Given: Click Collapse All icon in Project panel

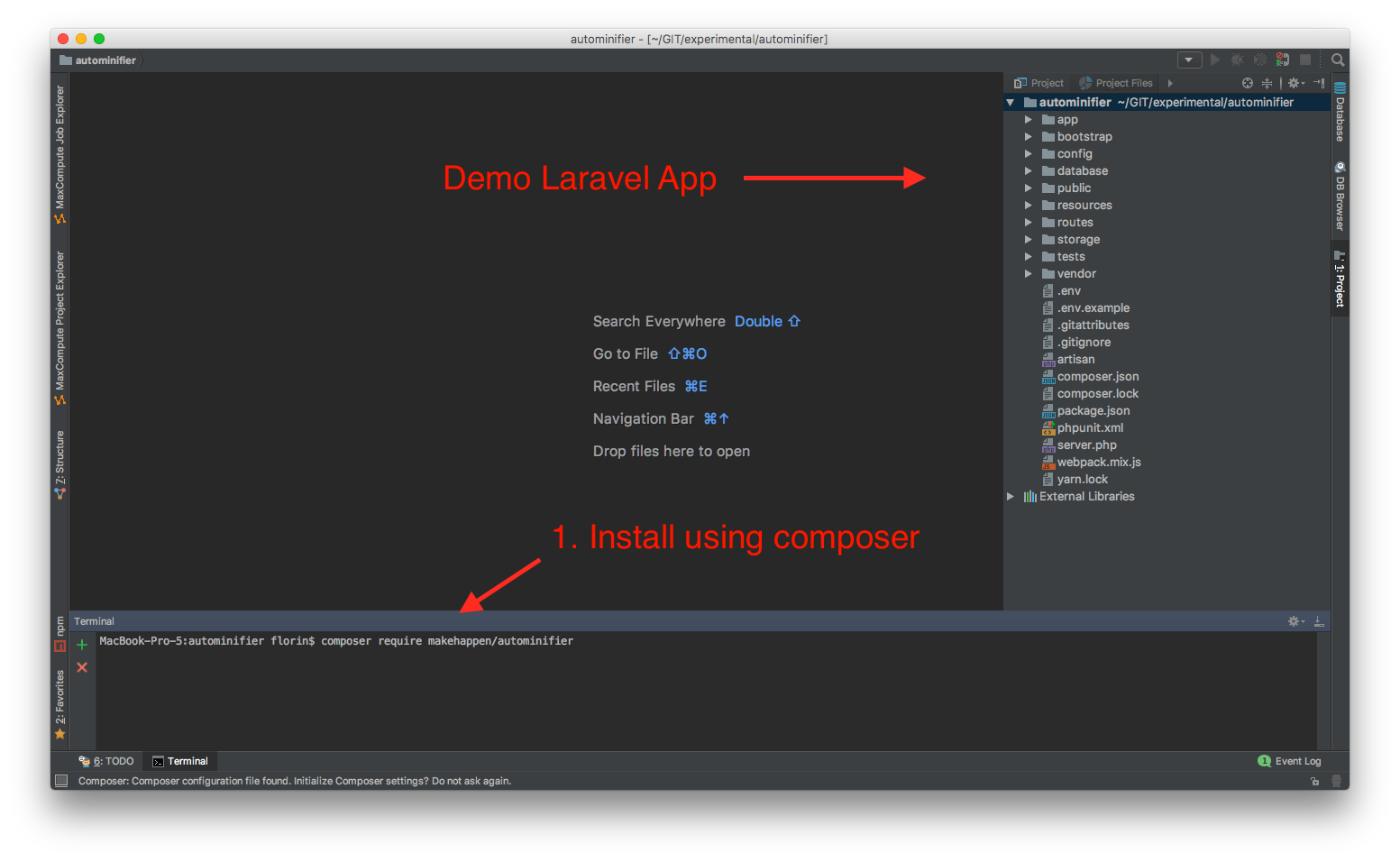Looking at the screenshot, I should pyautogui.click(x=1267, y=83).
